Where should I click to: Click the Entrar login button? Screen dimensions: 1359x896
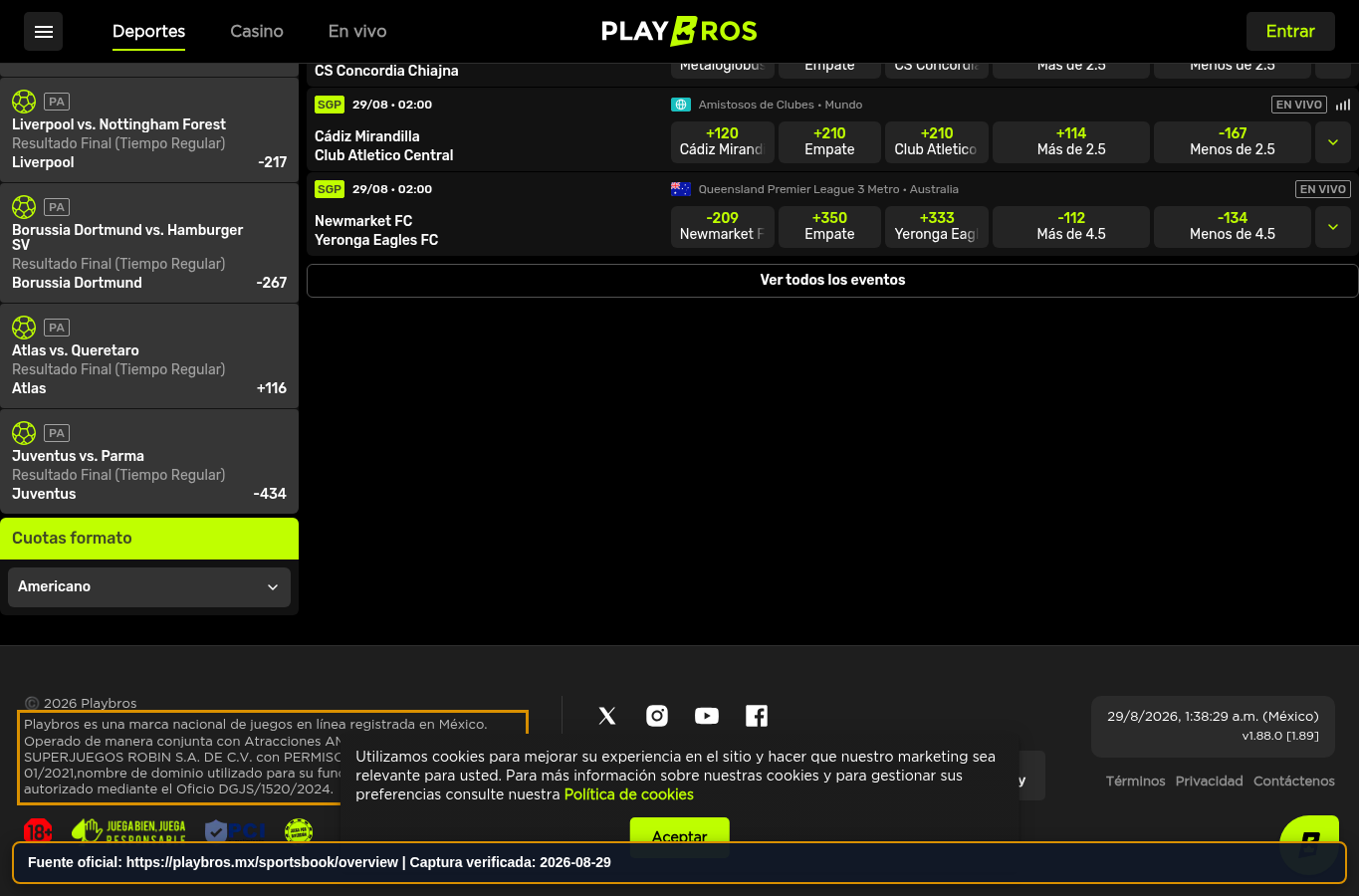[1290, 32]
